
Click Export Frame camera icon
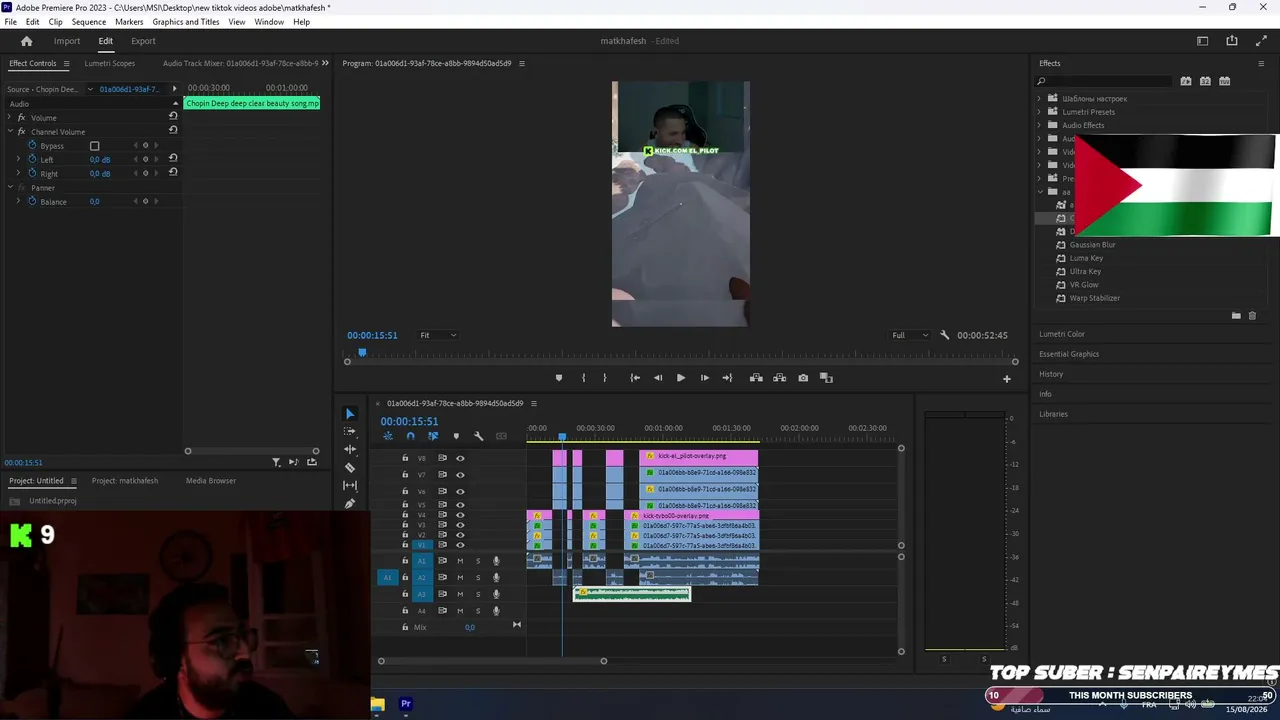(x=803, y=378)
